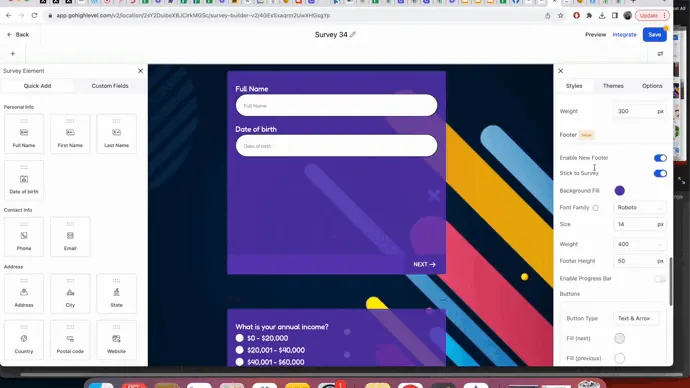
Task: Click the Full Name input field
Action: (336, 106)
